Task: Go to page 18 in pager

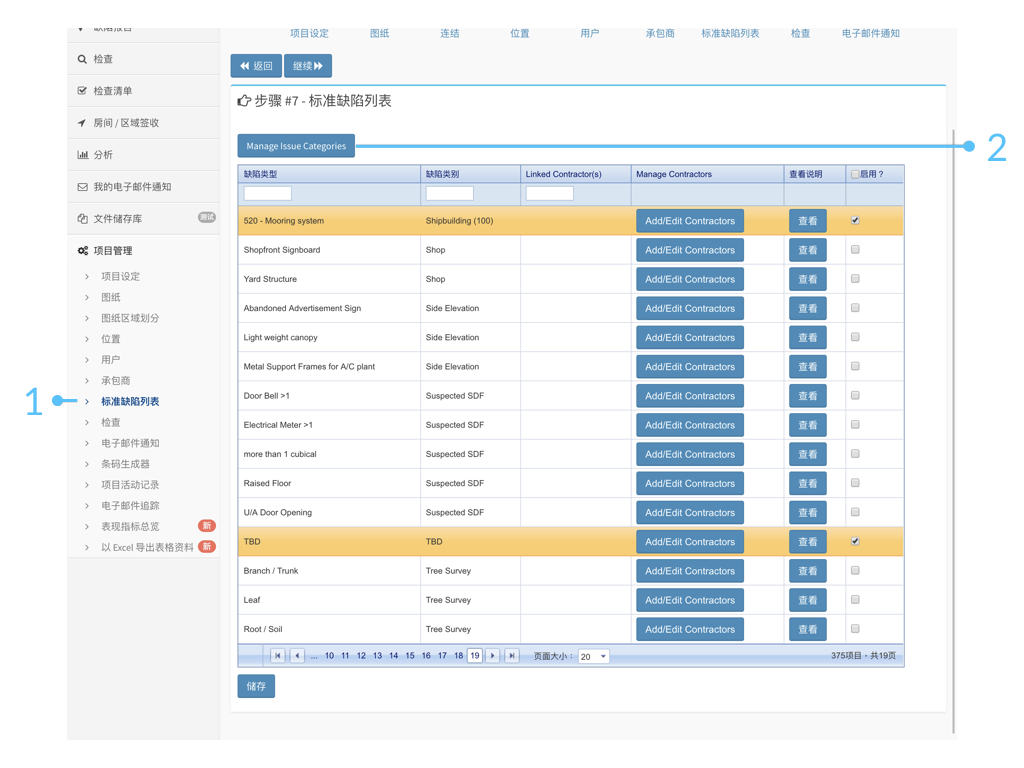Action: pos(458,656)
